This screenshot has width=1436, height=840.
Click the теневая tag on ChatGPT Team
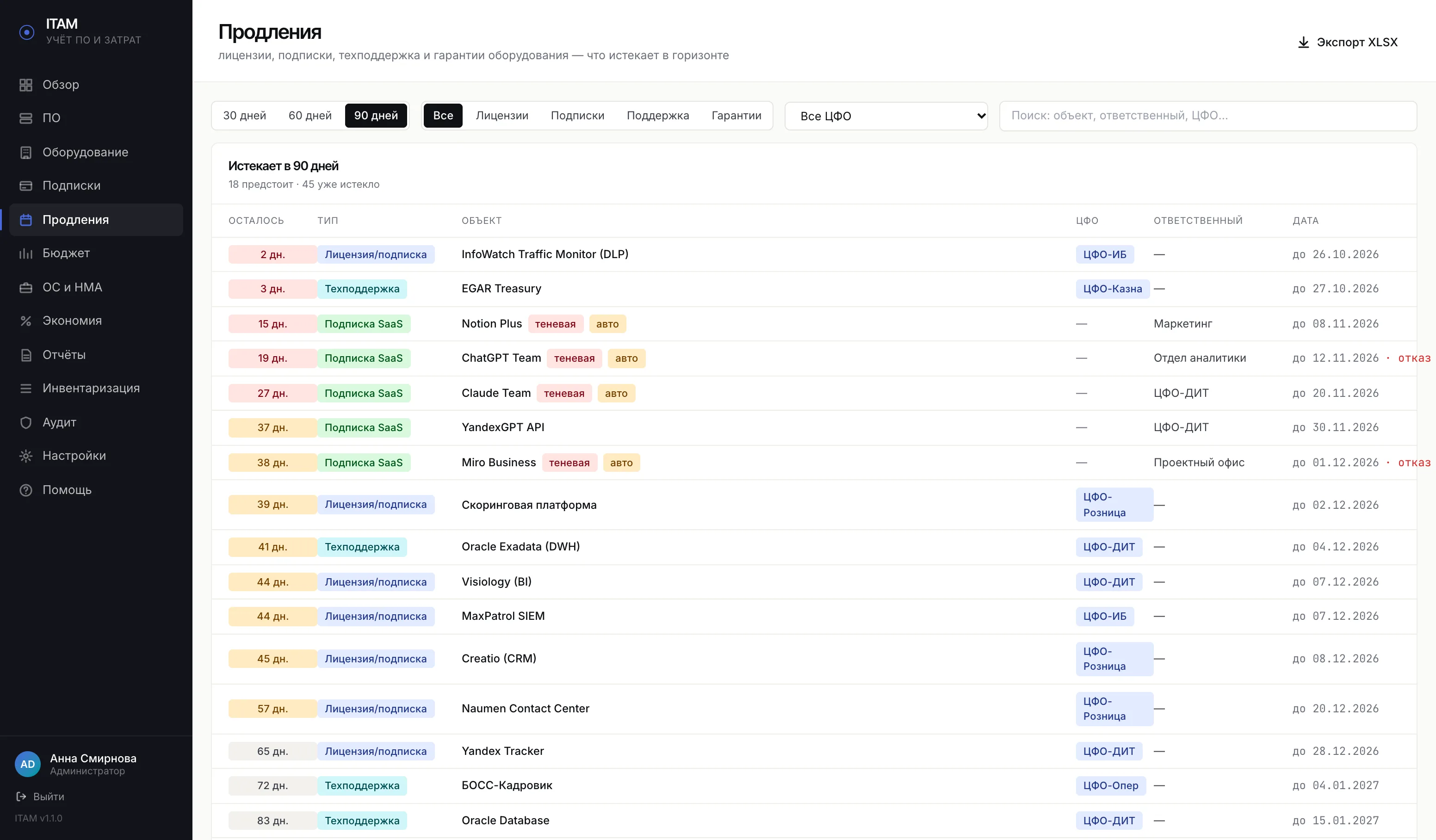[574, 358]
